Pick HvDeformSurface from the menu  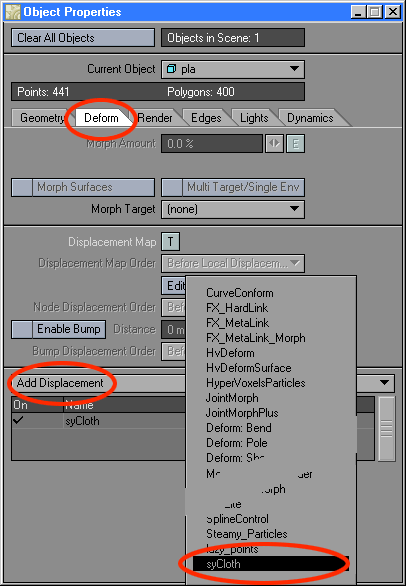(249, 368)
